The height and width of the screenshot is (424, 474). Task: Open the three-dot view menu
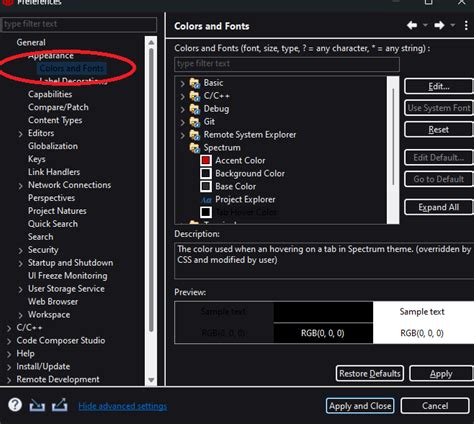466,26
